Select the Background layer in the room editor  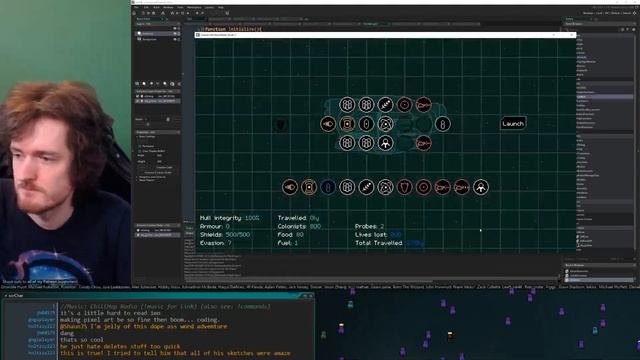158,39
